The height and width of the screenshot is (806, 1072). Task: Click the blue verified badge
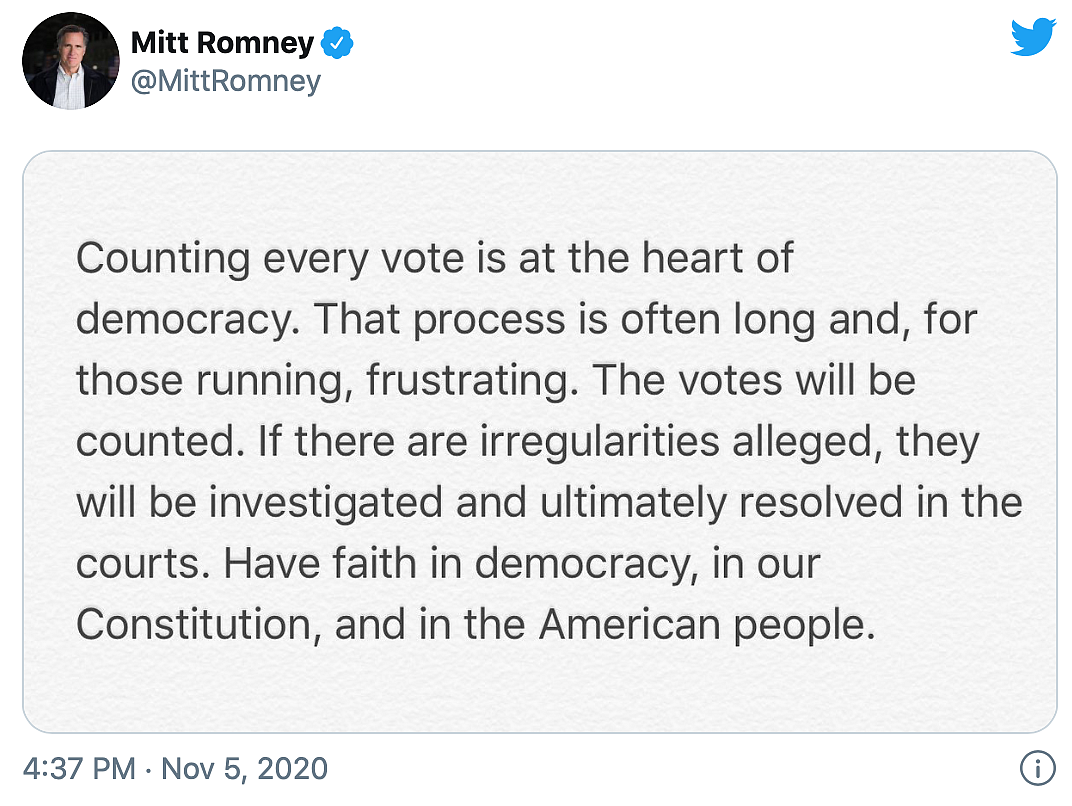tap(337, 43)
